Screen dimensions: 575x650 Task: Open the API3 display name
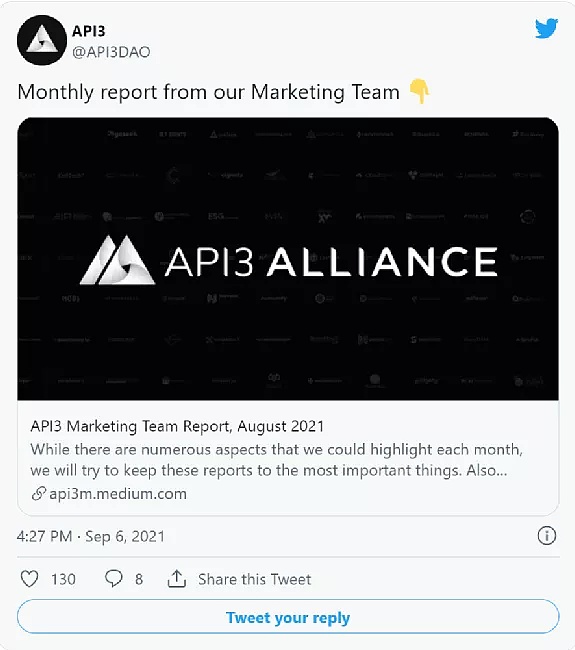tap(89, 31)
